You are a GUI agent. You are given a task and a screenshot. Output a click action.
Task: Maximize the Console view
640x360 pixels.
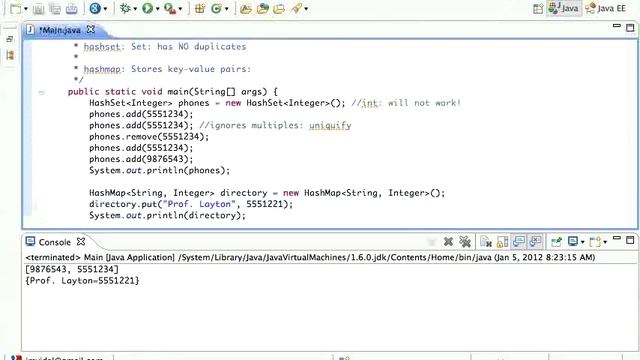(630, 240)
